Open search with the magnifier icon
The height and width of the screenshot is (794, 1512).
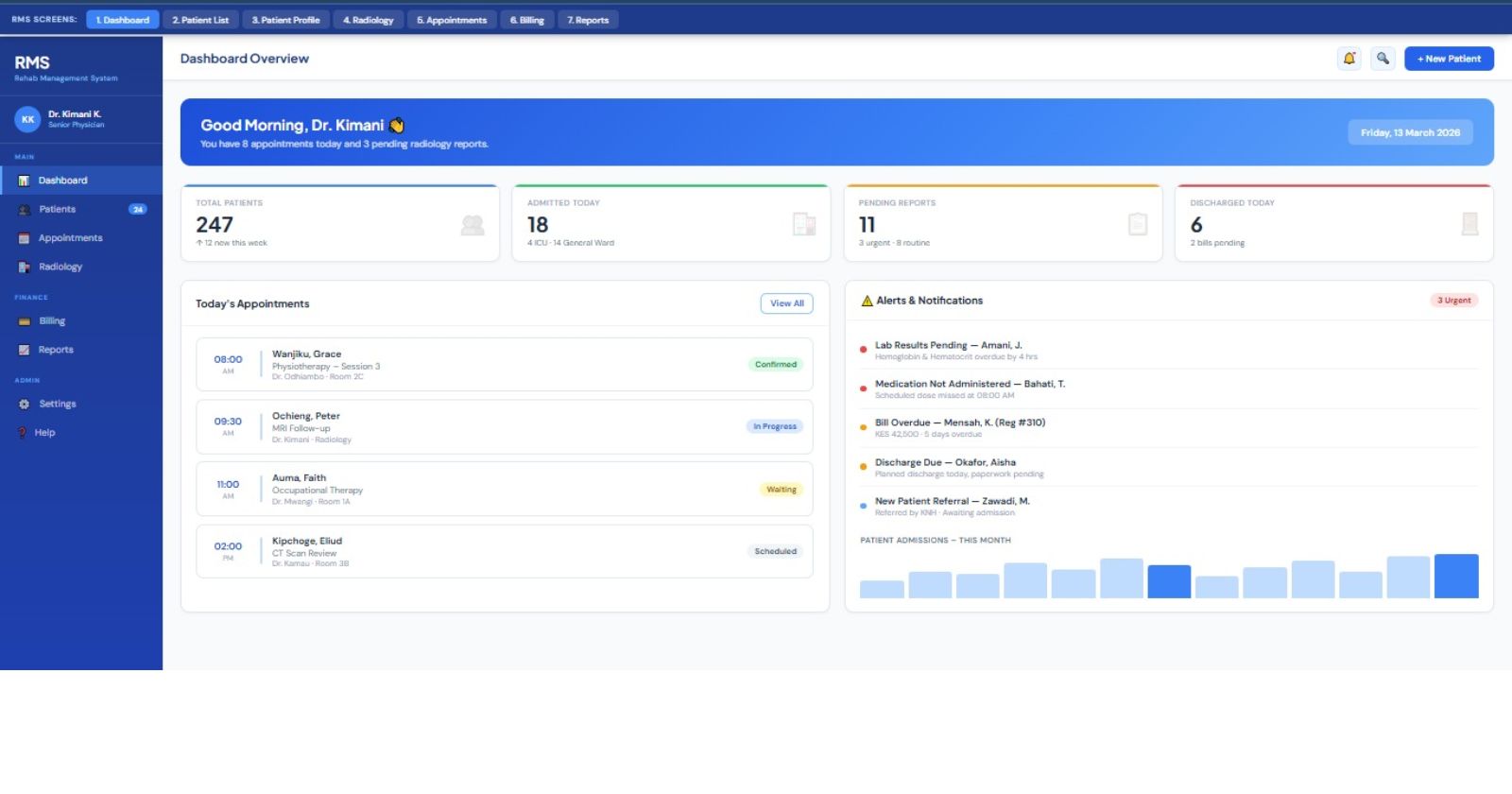pyautogui.click(x=1383, y=59)
